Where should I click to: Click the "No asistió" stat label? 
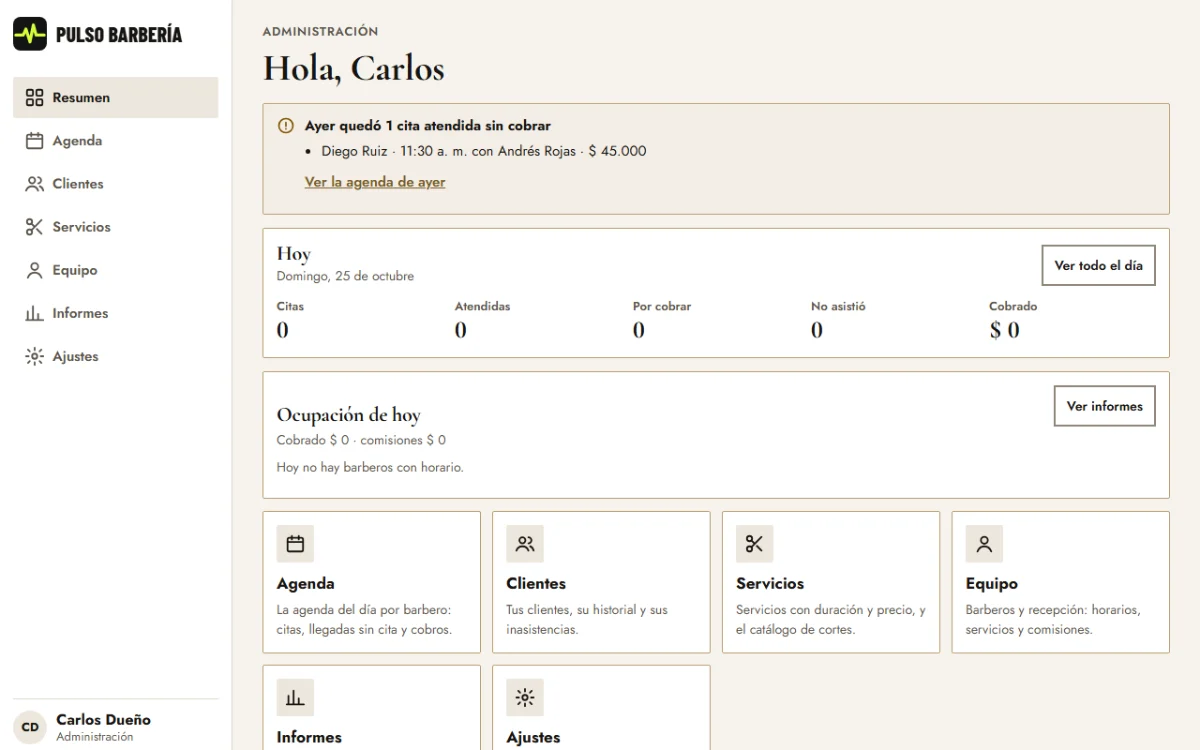point(838,306)
